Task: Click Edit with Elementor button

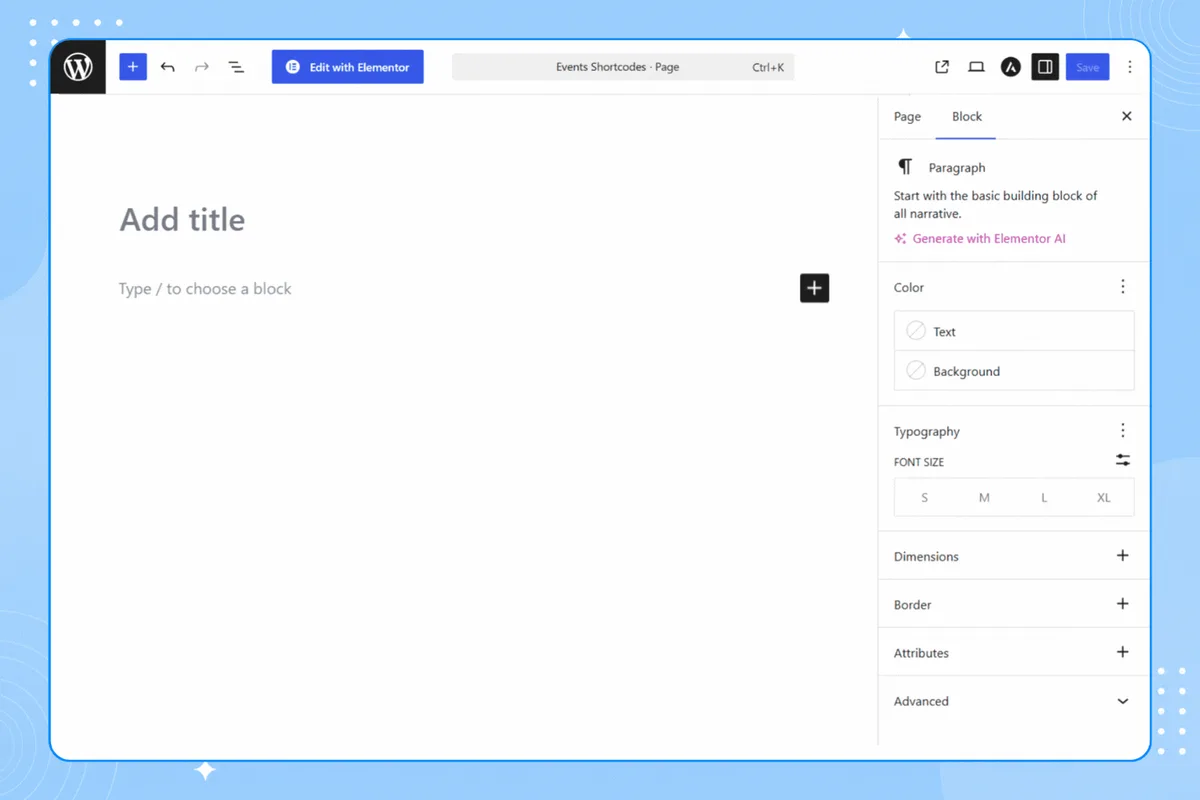Action: pyautogui.click(x=348, y=67)
